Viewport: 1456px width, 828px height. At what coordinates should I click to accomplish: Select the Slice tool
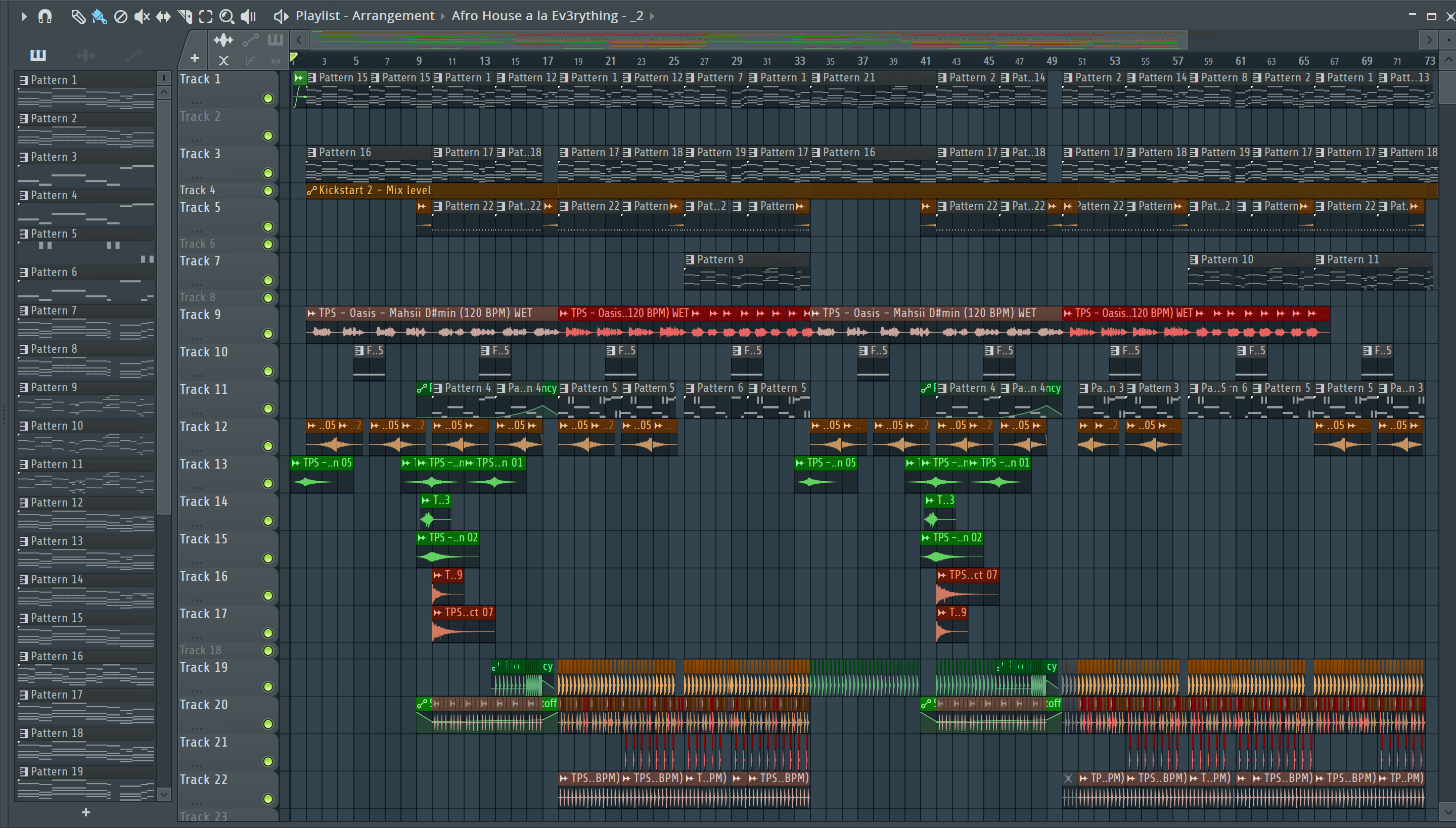pyautogui.click(x=185, y=17)
